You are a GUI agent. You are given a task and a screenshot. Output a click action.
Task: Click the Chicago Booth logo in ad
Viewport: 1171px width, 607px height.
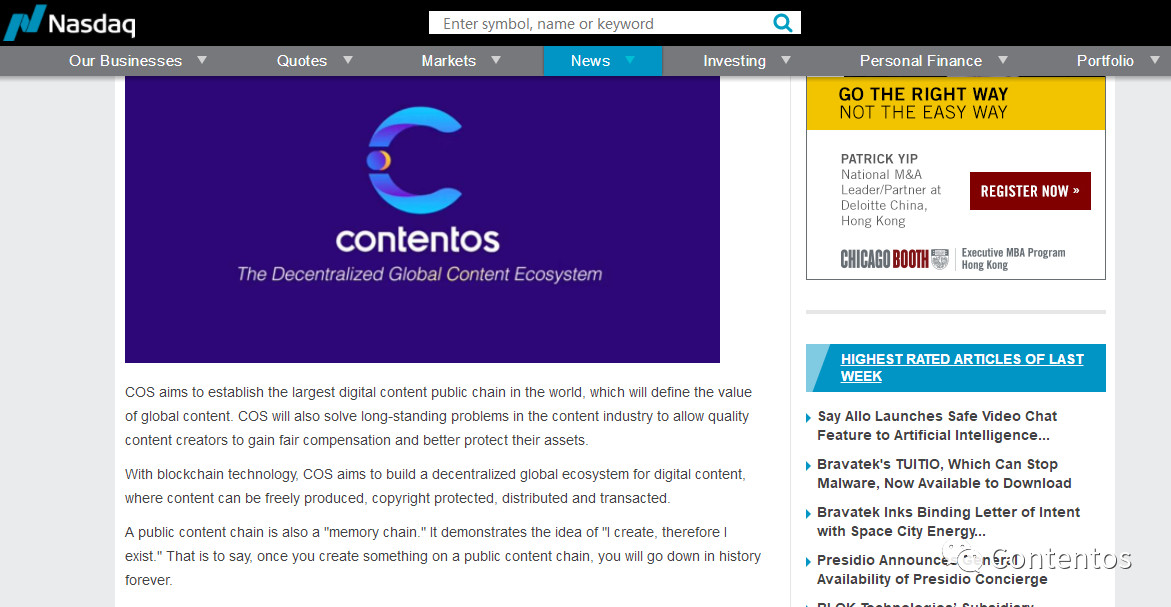coord(894,259)
